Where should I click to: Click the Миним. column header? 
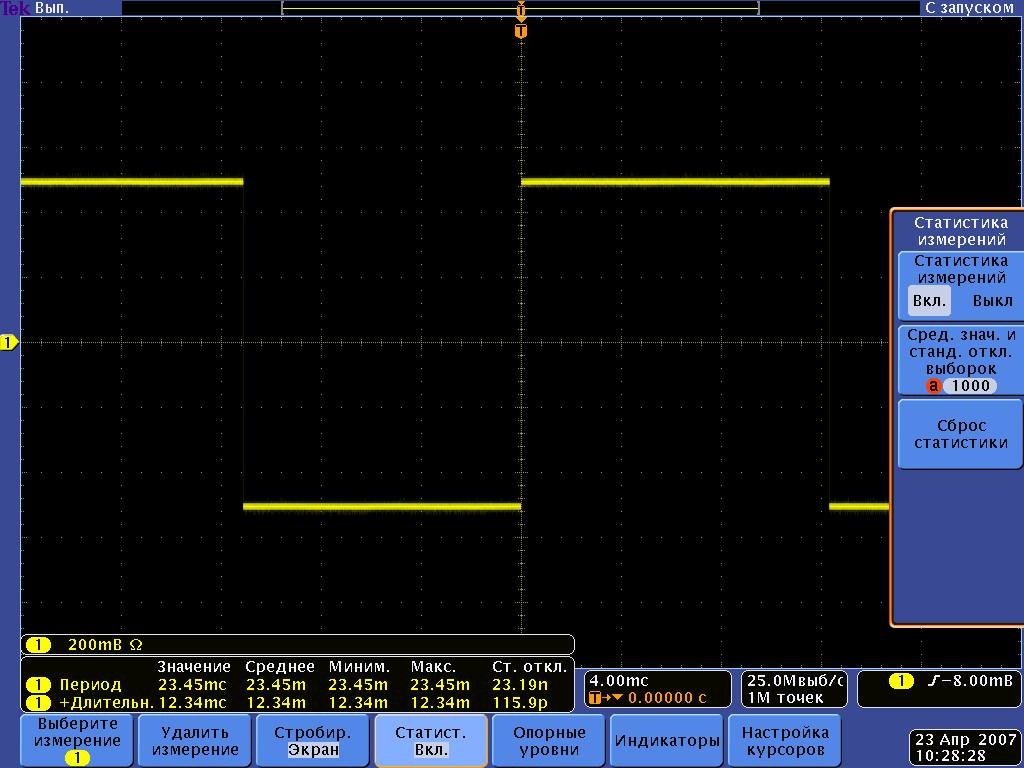pyautogui.click(x=359, y=667)
